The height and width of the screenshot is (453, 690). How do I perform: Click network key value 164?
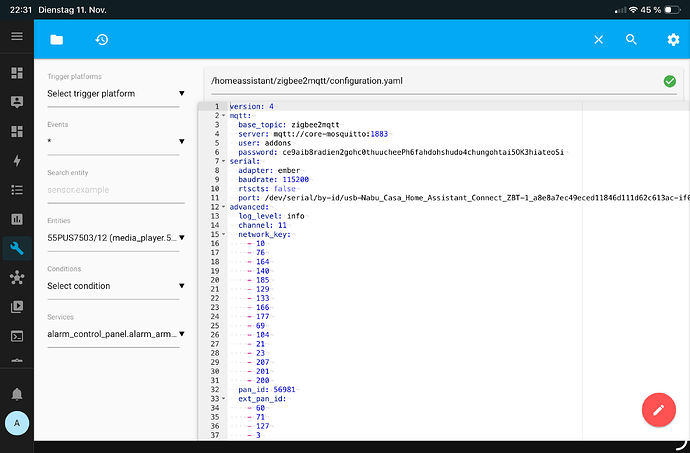[263, 262]
